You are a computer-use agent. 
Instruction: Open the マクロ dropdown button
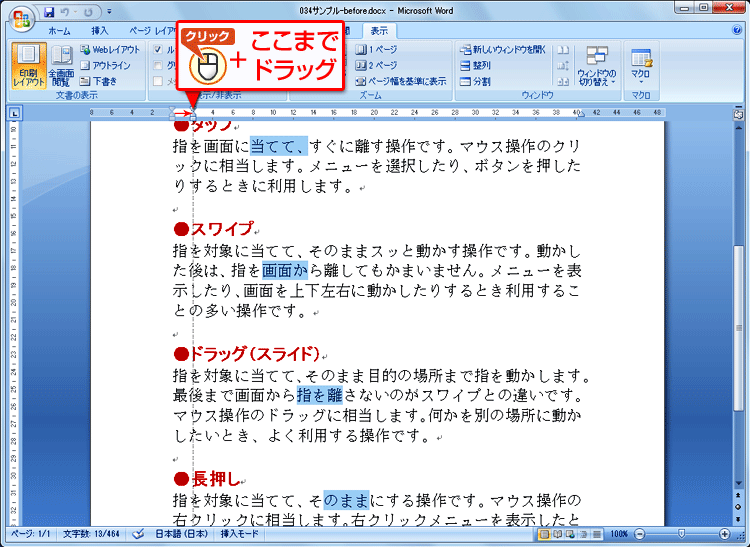click(x=641, y=66)
